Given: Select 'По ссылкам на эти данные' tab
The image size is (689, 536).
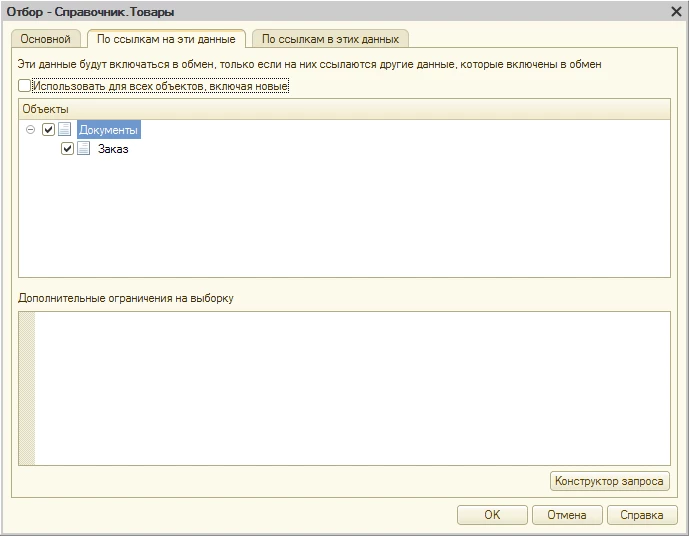Looking at the screenshot, I should (166, 39).
